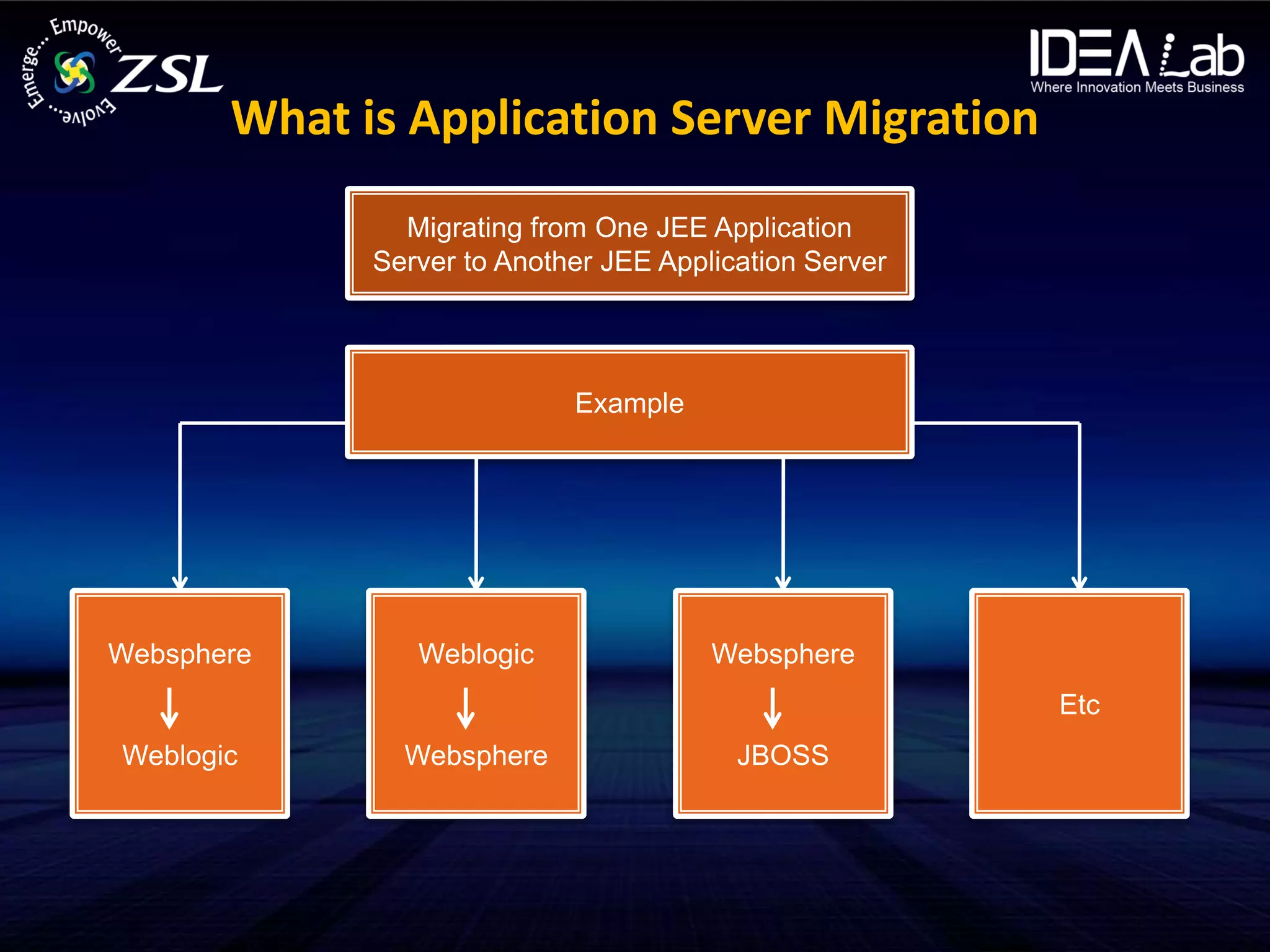The height and width of the screenshot is (952, 1270).
Task: Click arrowhead pointing into the Etc box
Action: (1079, 583)
